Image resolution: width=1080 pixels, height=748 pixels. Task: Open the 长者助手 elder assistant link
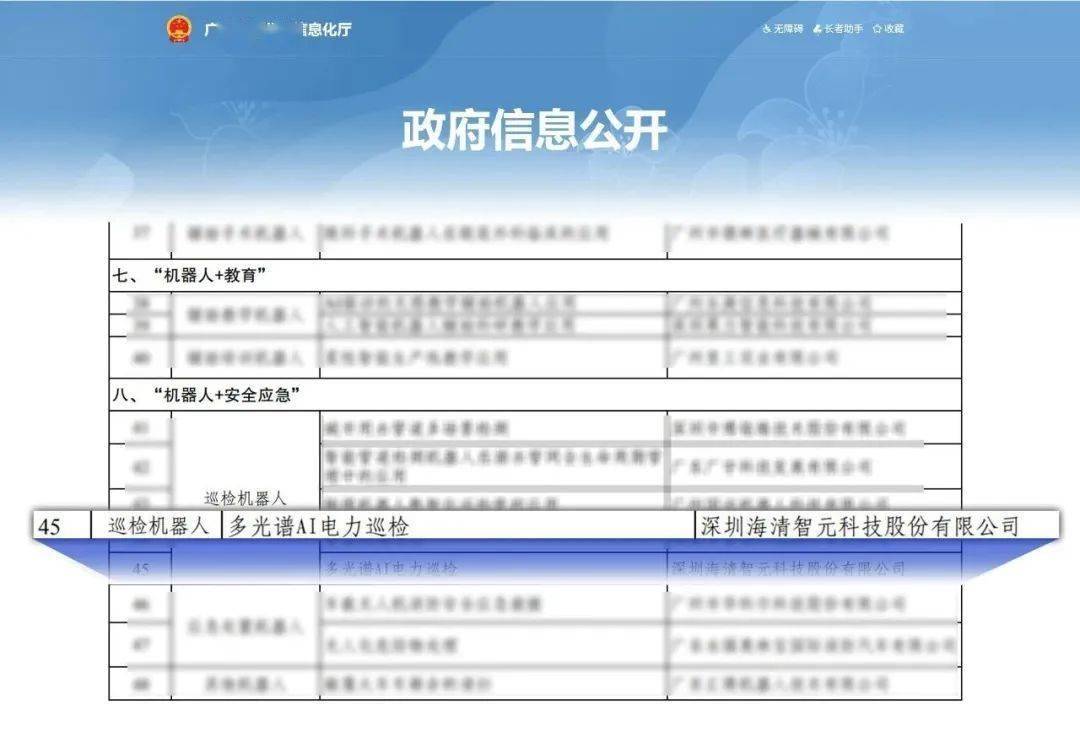click(x=838, y=29)
